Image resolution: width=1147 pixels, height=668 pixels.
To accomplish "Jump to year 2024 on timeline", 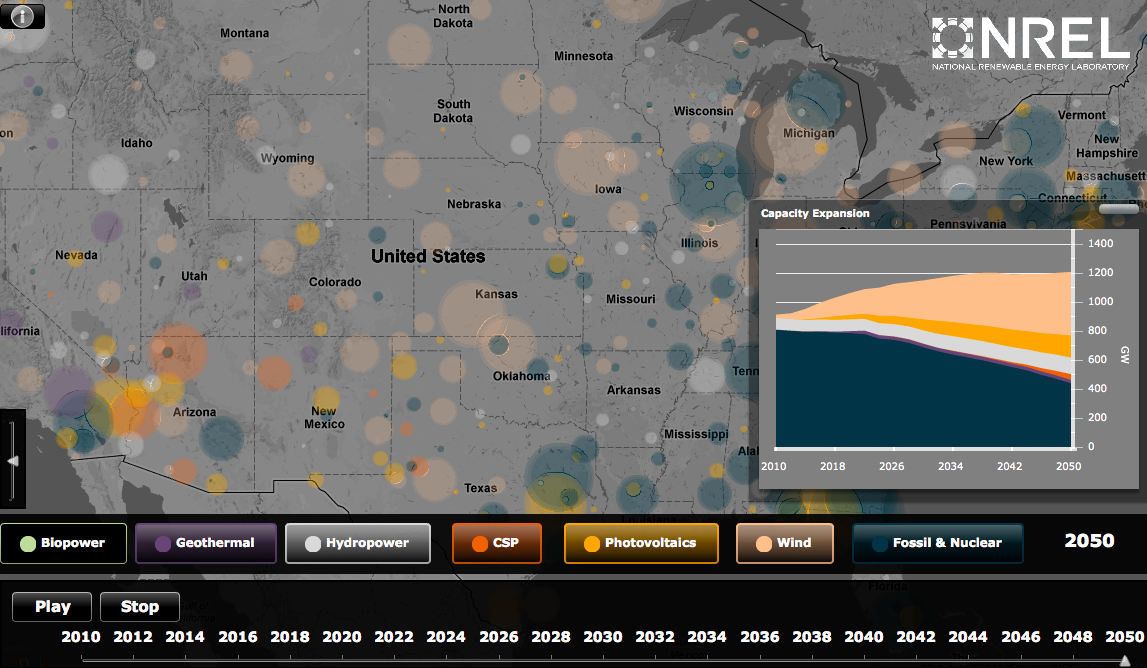I will point(446,637).
